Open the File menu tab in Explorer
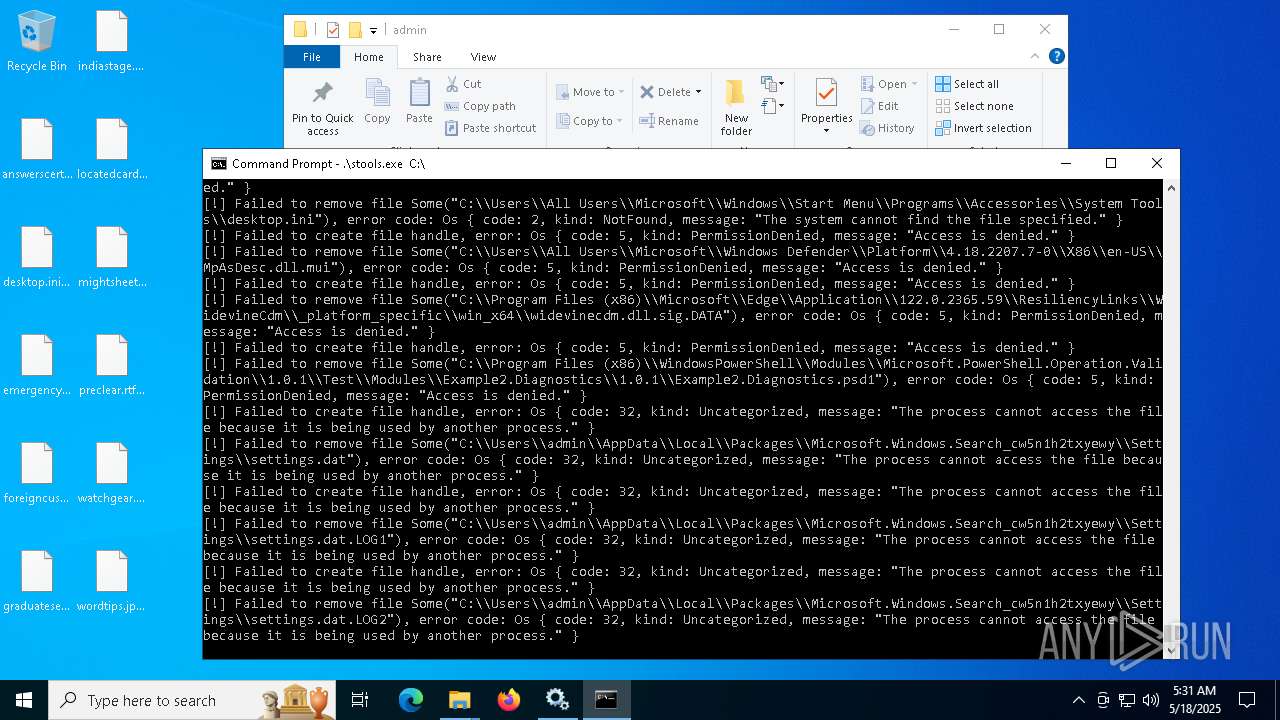 click(x=312, y=57)
